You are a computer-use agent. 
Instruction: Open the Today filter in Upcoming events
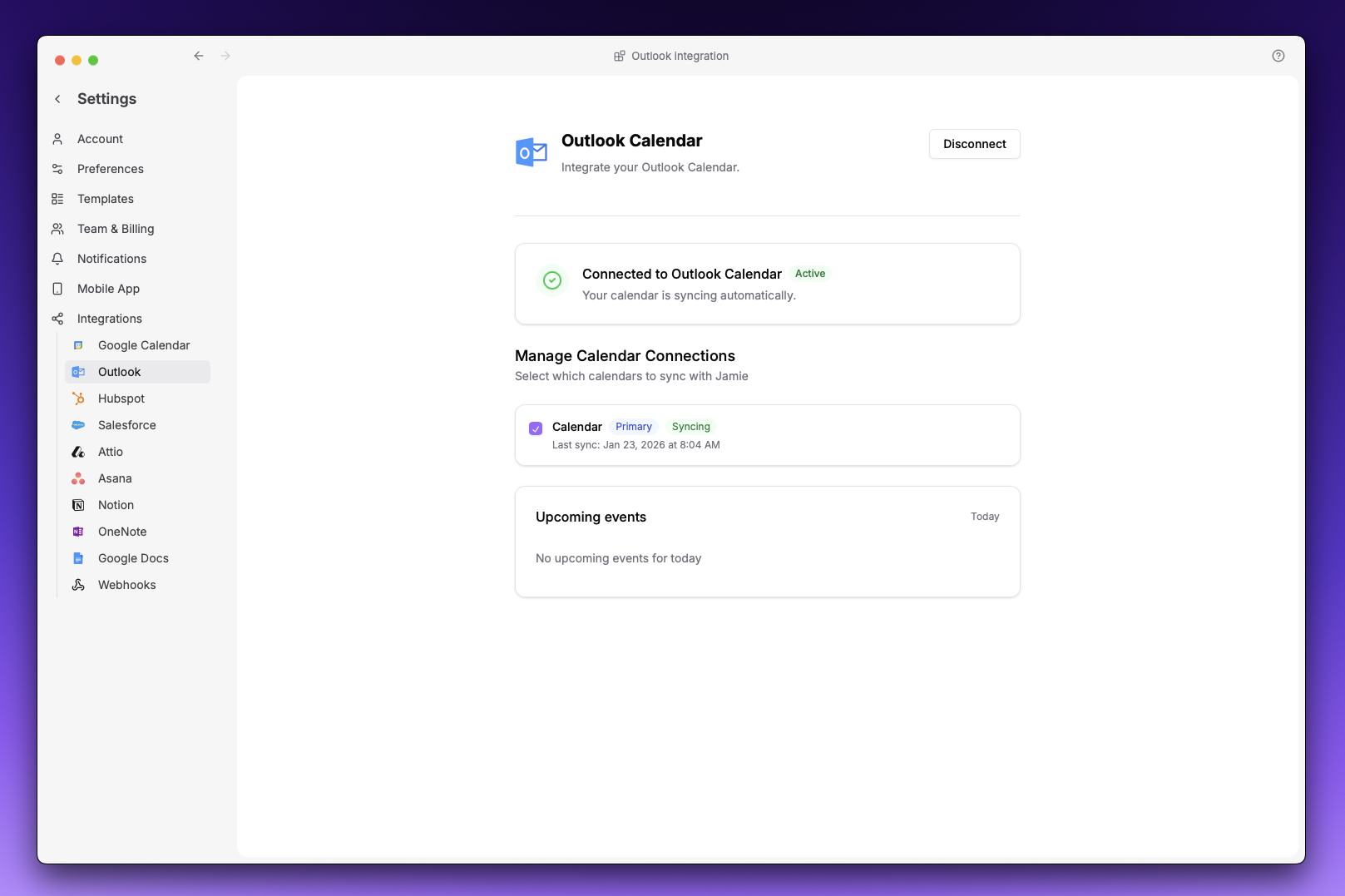[985, 516]
